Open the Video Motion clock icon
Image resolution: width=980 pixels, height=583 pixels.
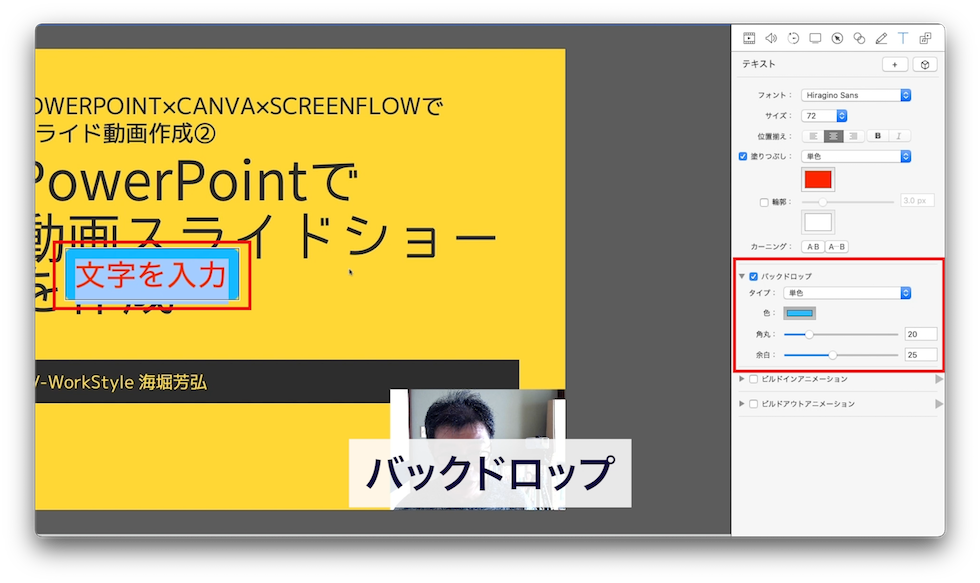[793, 37]
